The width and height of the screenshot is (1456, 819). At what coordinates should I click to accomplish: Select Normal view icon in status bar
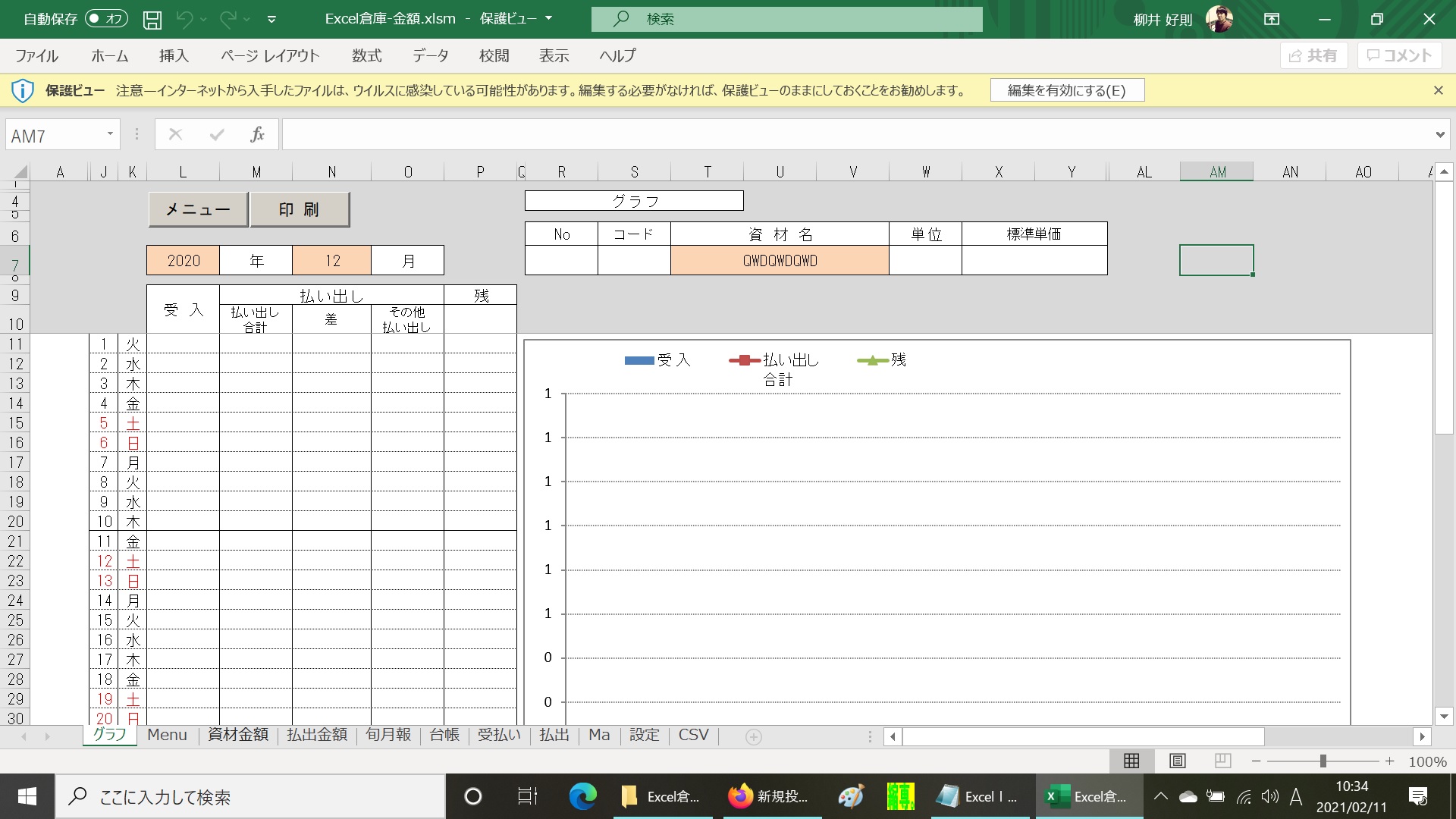(x=1131, y=761)
